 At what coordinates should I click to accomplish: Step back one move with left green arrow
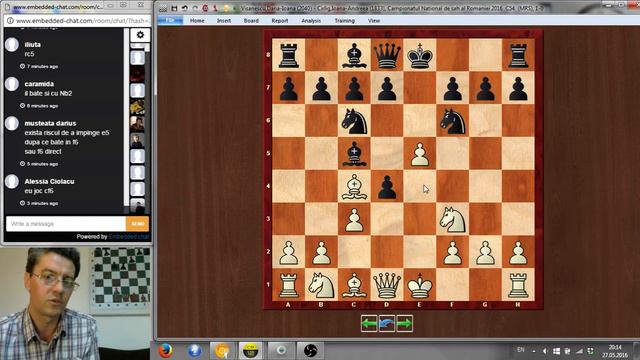point(369,324)
